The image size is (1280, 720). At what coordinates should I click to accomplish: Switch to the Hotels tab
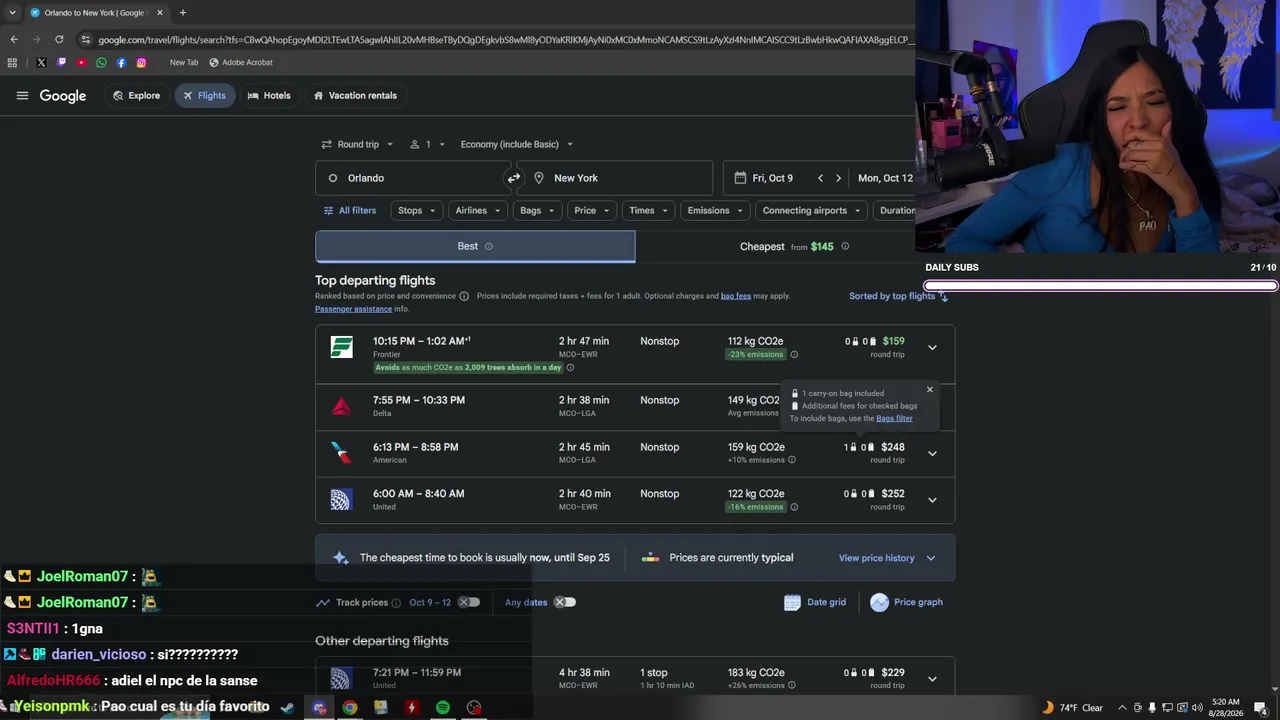point(269,96)
